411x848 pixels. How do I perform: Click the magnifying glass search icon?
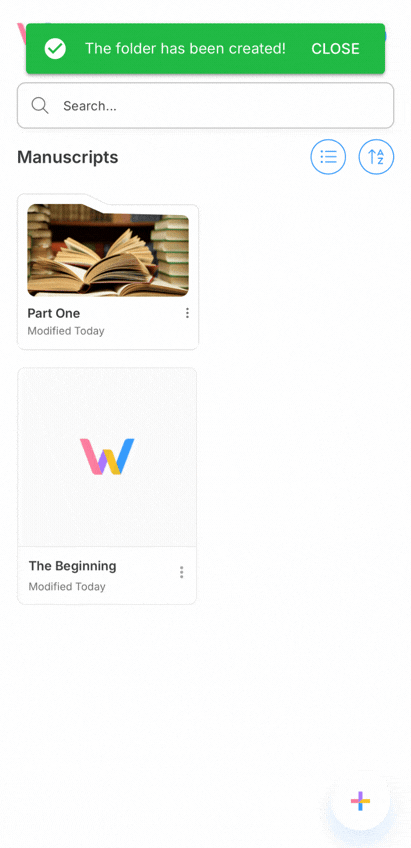40,105
